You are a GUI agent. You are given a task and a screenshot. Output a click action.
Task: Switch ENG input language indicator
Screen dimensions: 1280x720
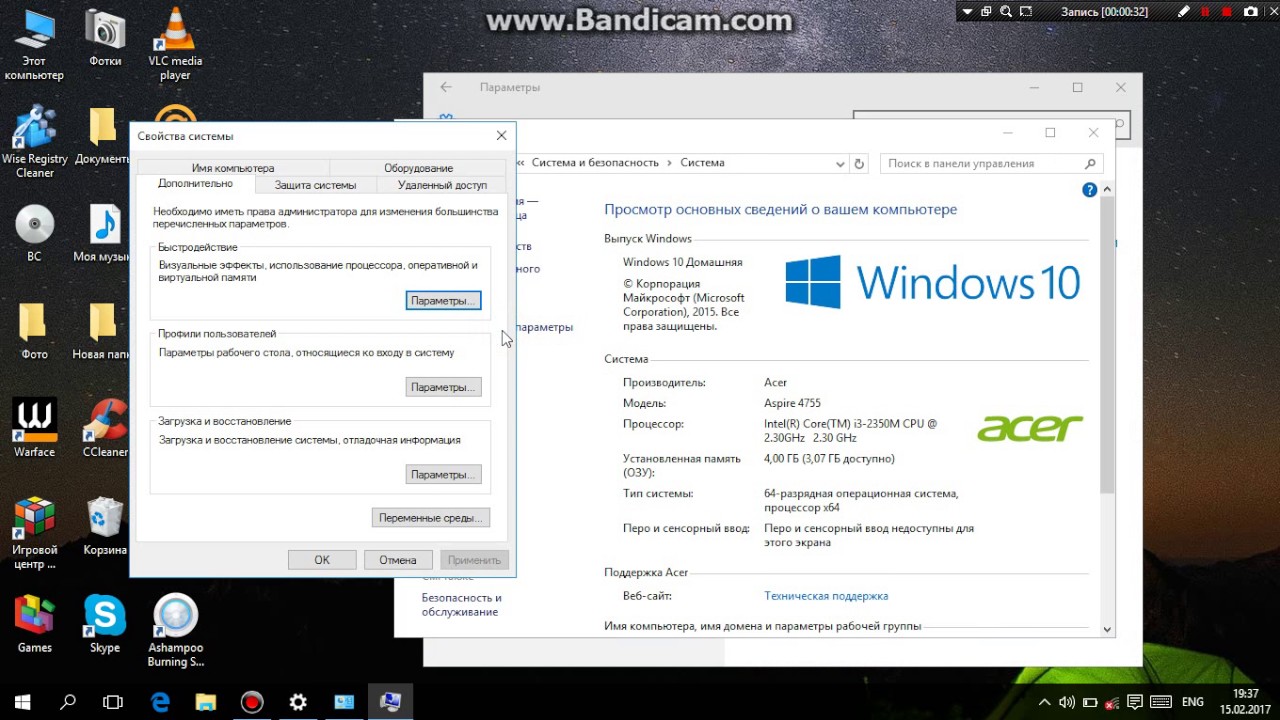pyautogui.click(x=1193, y=702)
